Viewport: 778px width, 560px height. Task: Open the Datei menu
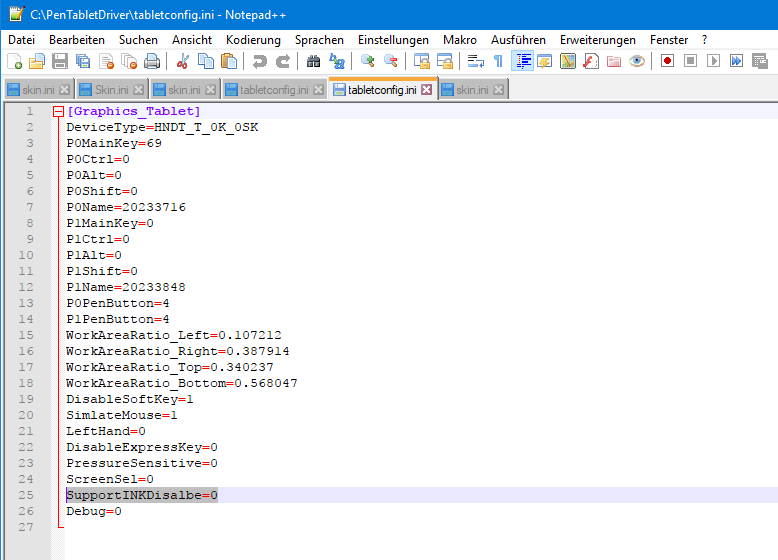[x=22, y=40]
